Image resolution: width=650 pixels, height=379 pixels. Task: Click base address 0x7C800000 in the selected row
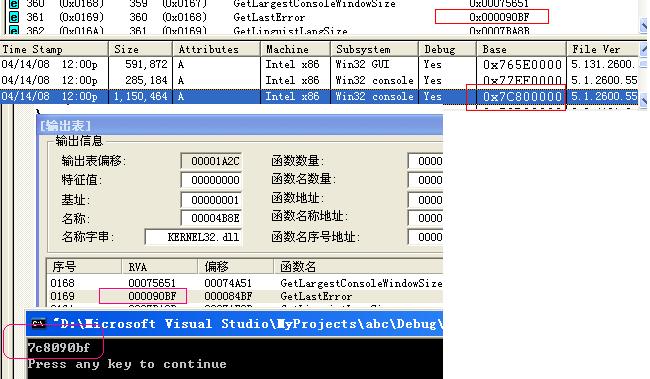click(522, 97)
